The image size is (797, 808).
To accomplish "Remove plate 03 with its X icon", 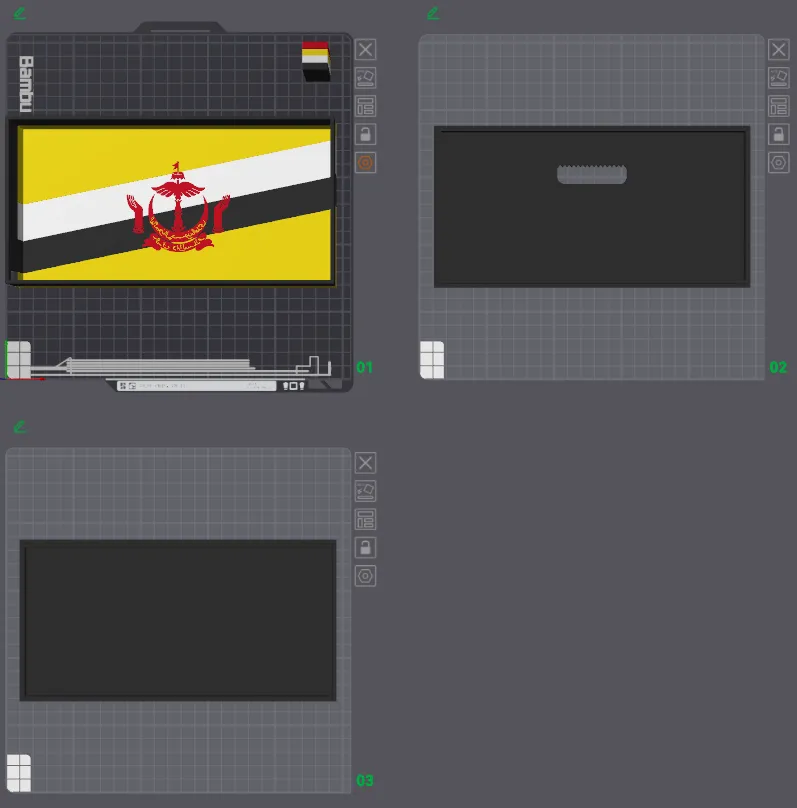I will (x=365, y=463).
